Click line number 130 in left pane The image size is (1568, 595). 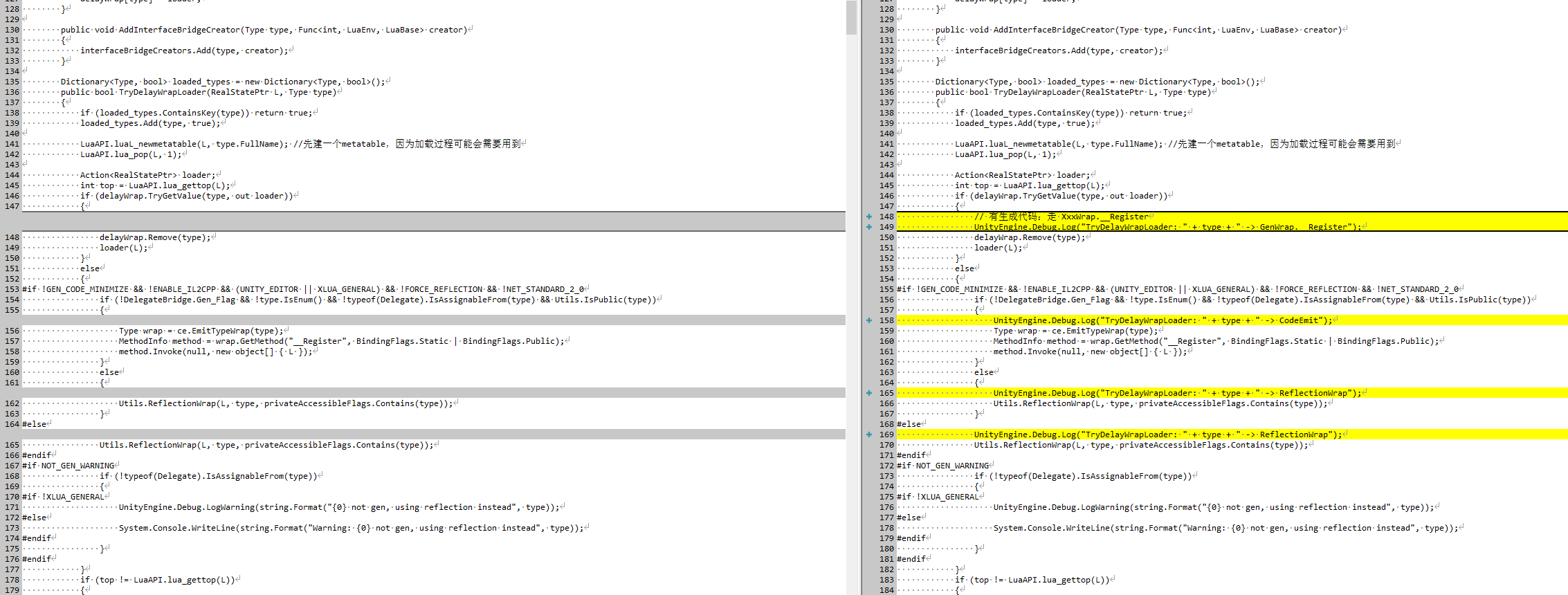click(12, 30)
